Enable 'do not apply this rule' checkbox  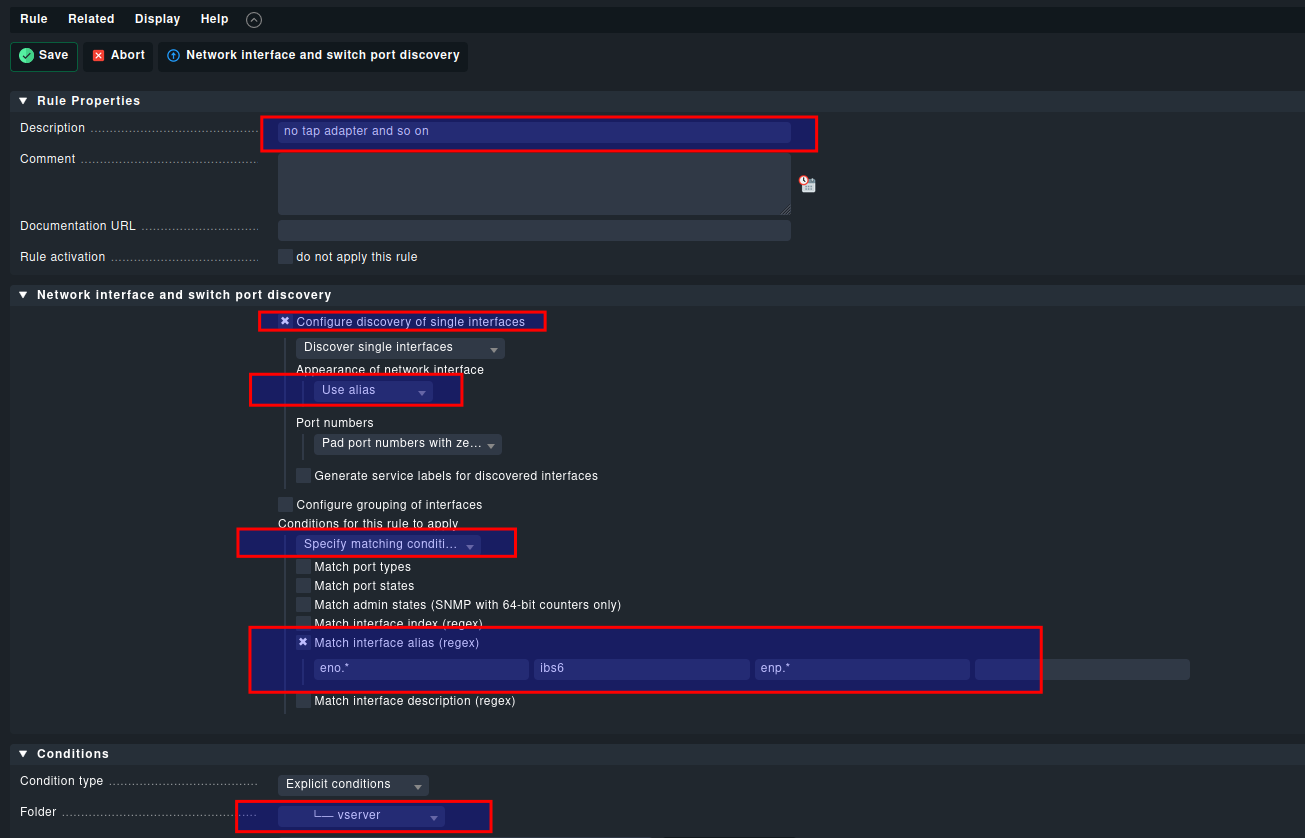point(285,257)
